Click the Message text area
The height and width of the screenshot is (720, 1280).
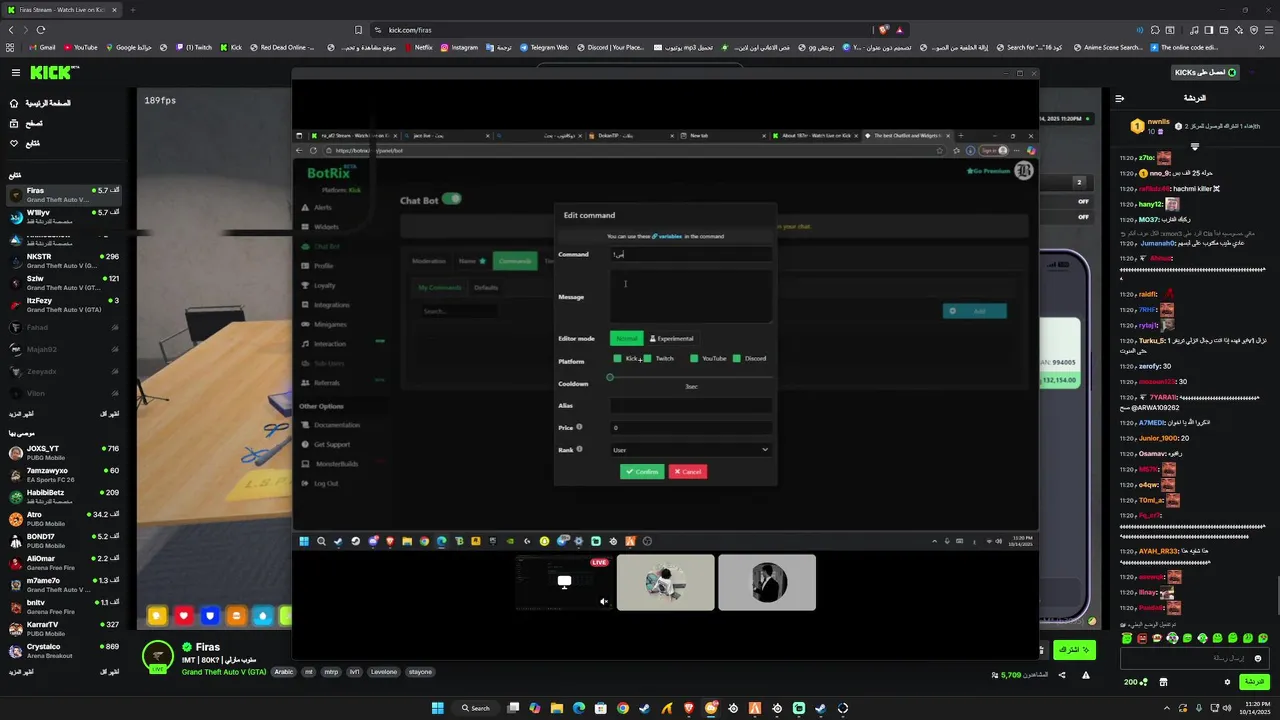click(691, 296)
